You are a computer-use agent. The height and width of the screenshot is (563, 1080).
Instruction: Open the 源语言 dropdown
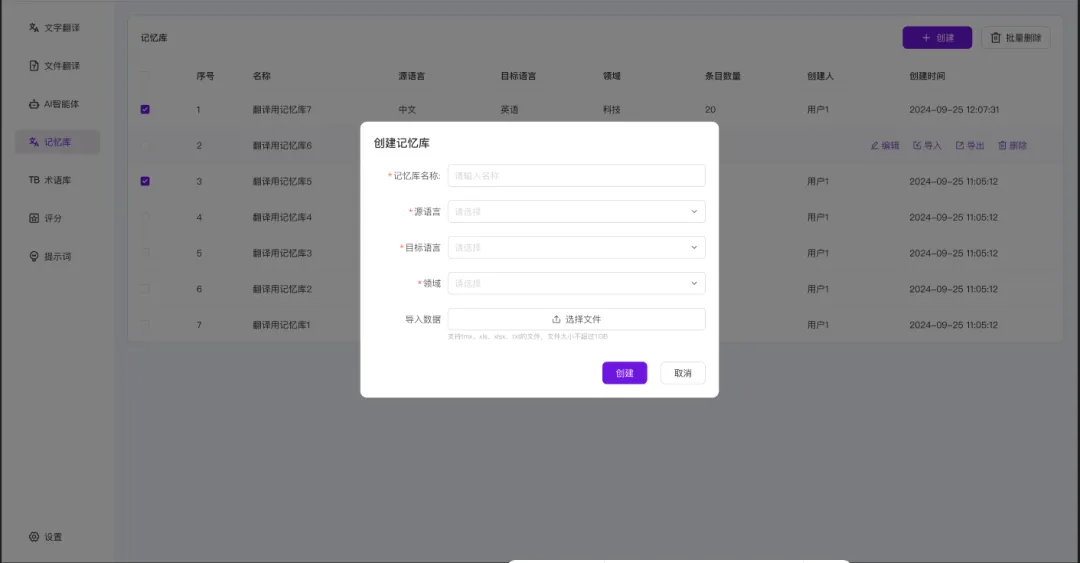coord(577,212)
